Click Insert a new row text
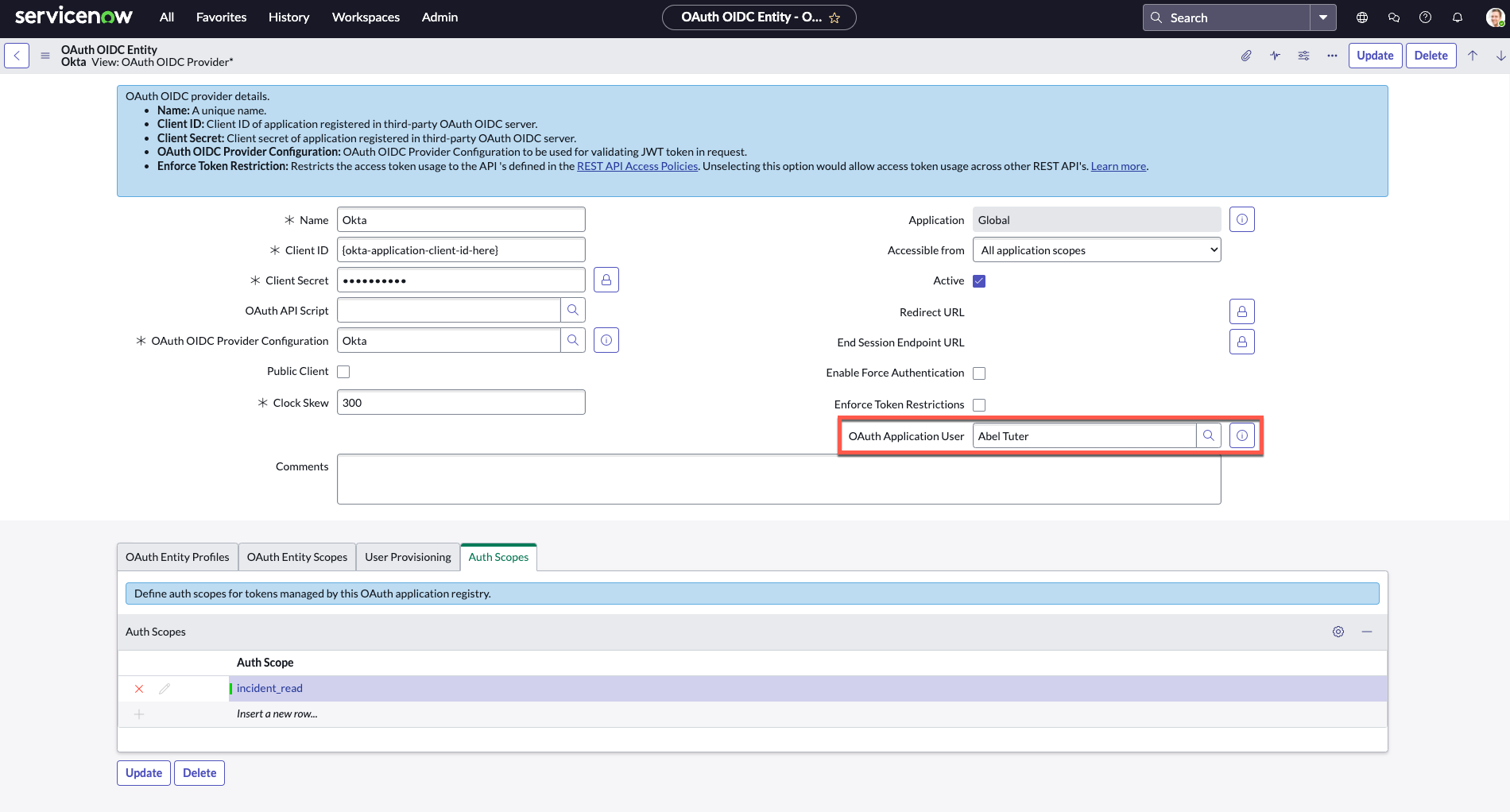Screen dimensions: 1510x812 pos(277,713)
